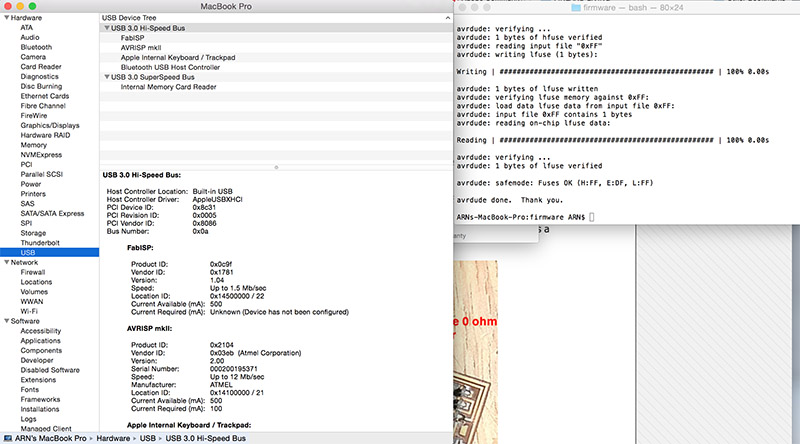Image resolution: width=800 pixels, height=444 pixels.
Task: Open Storage in sidebar
Action: 33,233
